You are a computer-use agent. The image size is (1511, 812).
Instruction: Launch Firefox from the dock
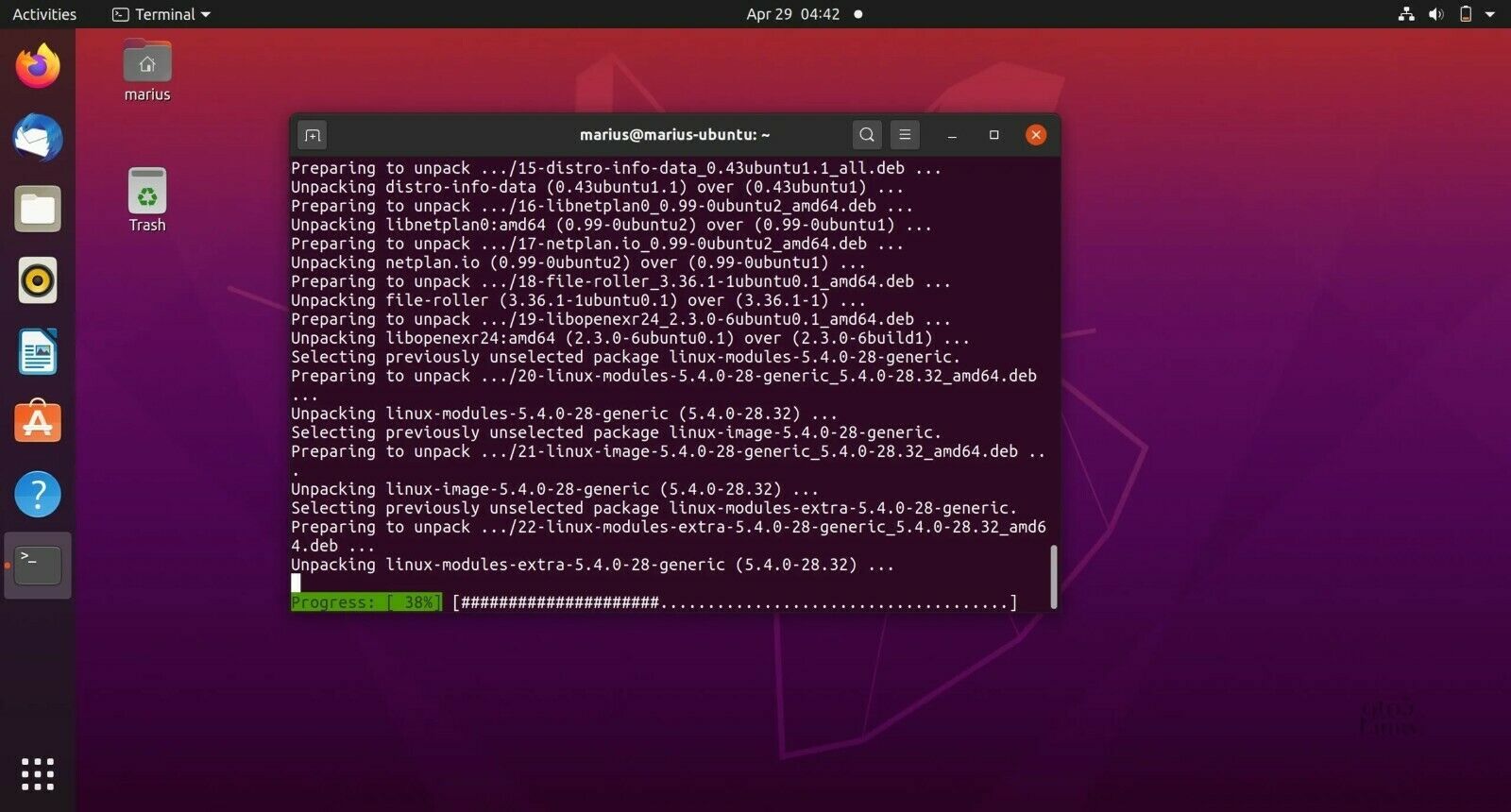38,66
